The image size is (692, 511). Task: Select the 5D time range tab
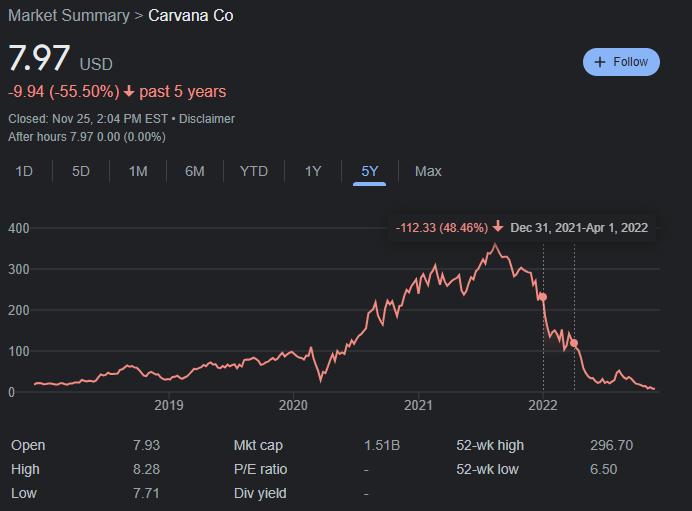[81, 171]
